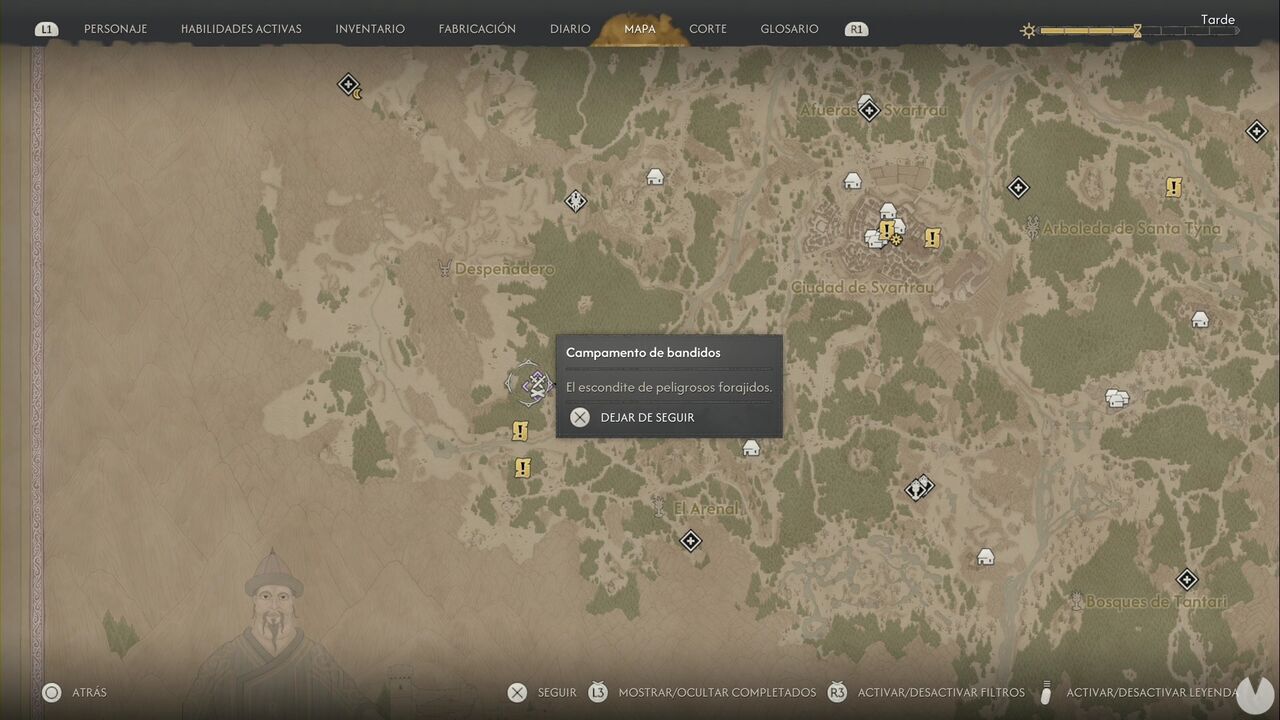Click the Ciudad de Svartrau label
This screenshot has width=1280, height=720.
click(x=862, y=287)
